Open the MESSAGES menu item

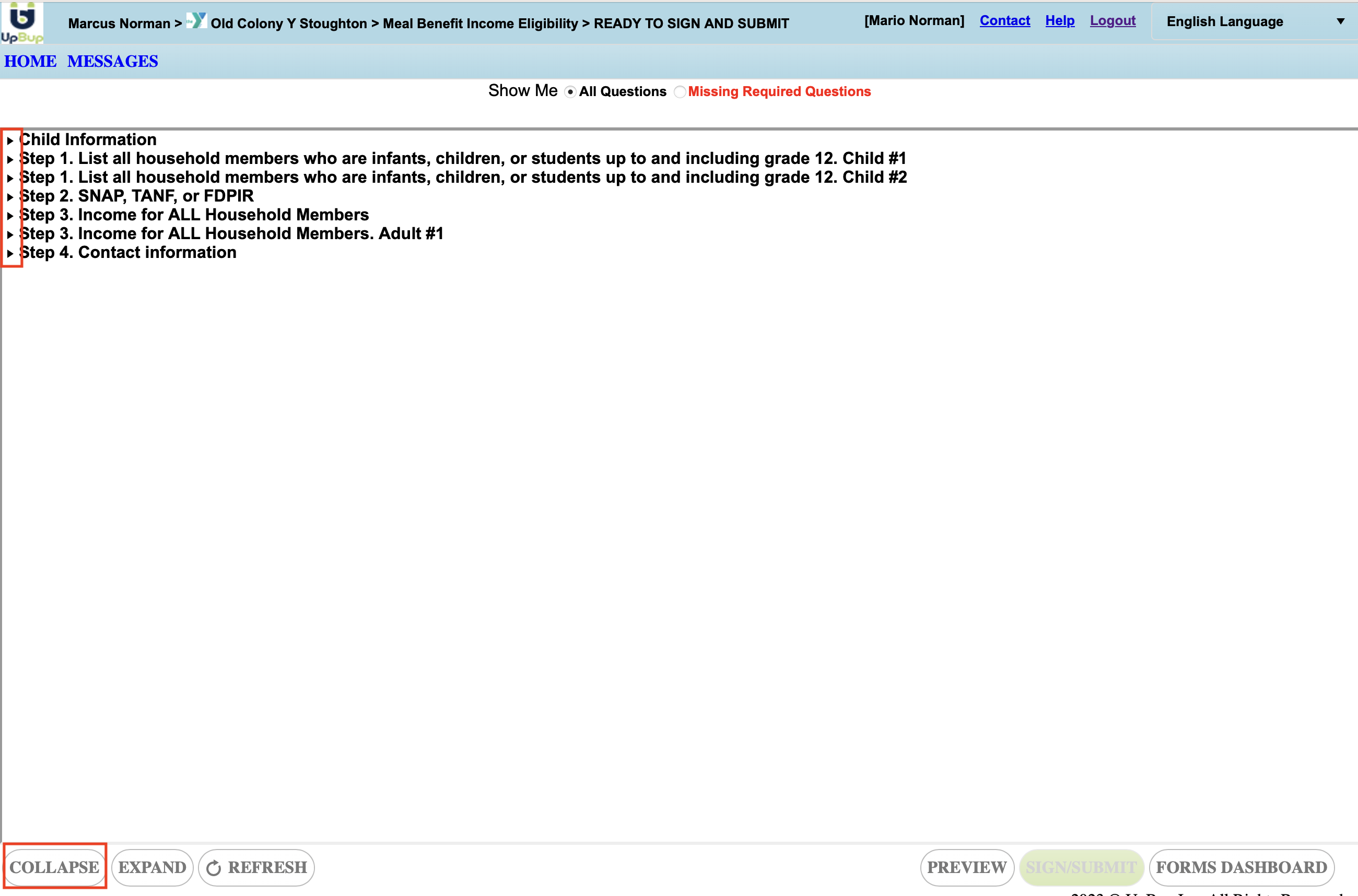click(113, 61)
